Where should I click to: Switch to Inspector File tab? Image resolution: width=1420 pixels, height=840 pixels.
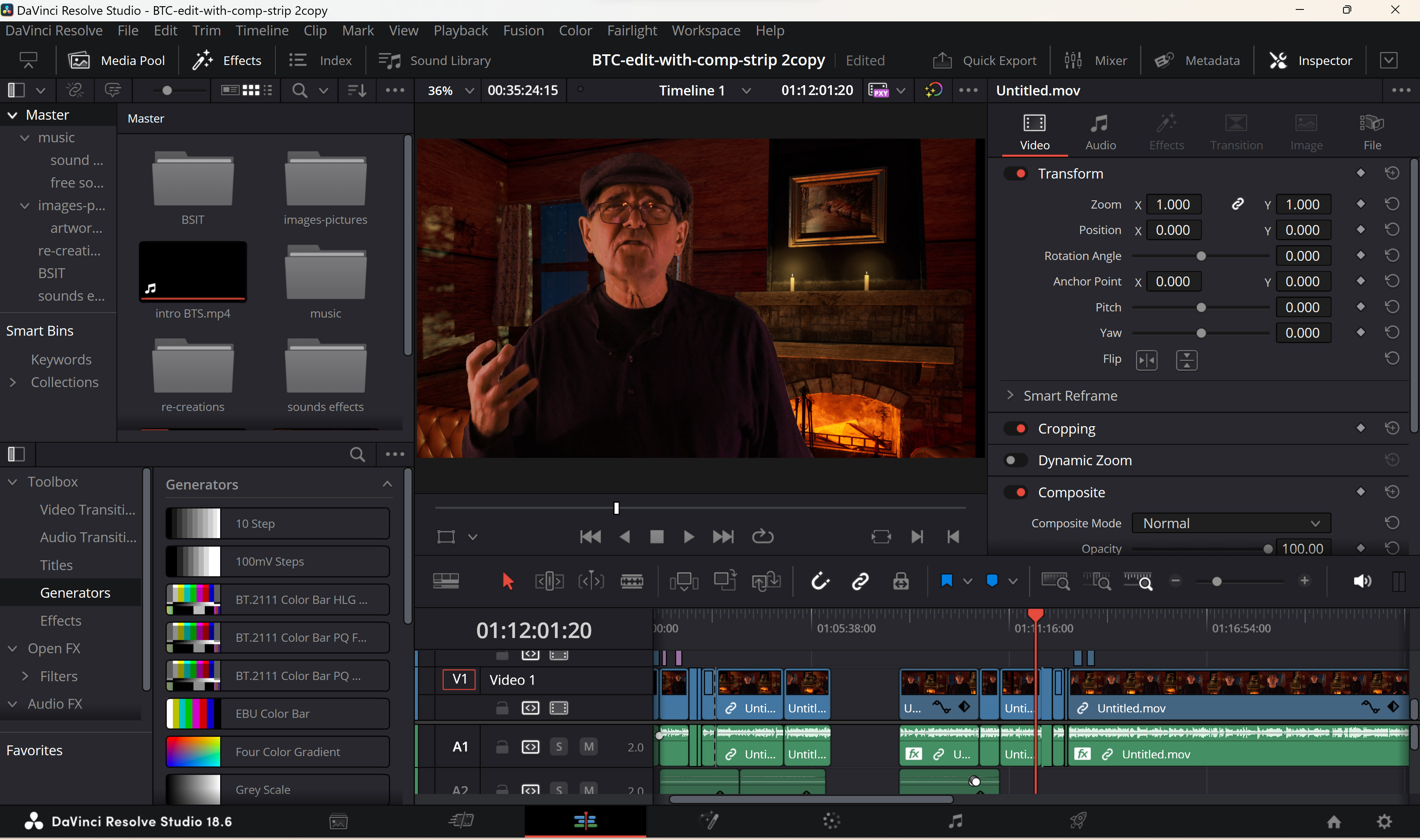point(1372,133)
